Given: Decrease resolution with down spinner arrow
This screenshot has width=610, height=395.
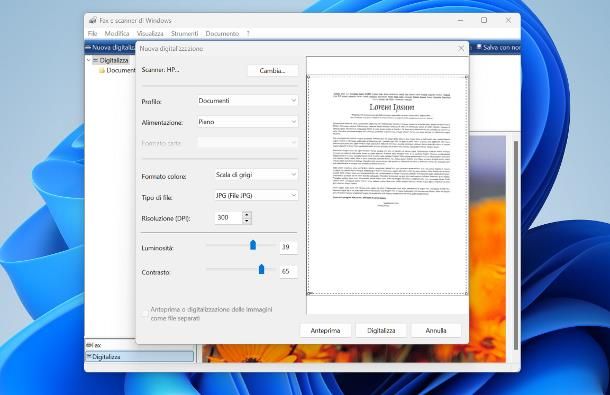Looking at the screenshot, I should 247,221.
